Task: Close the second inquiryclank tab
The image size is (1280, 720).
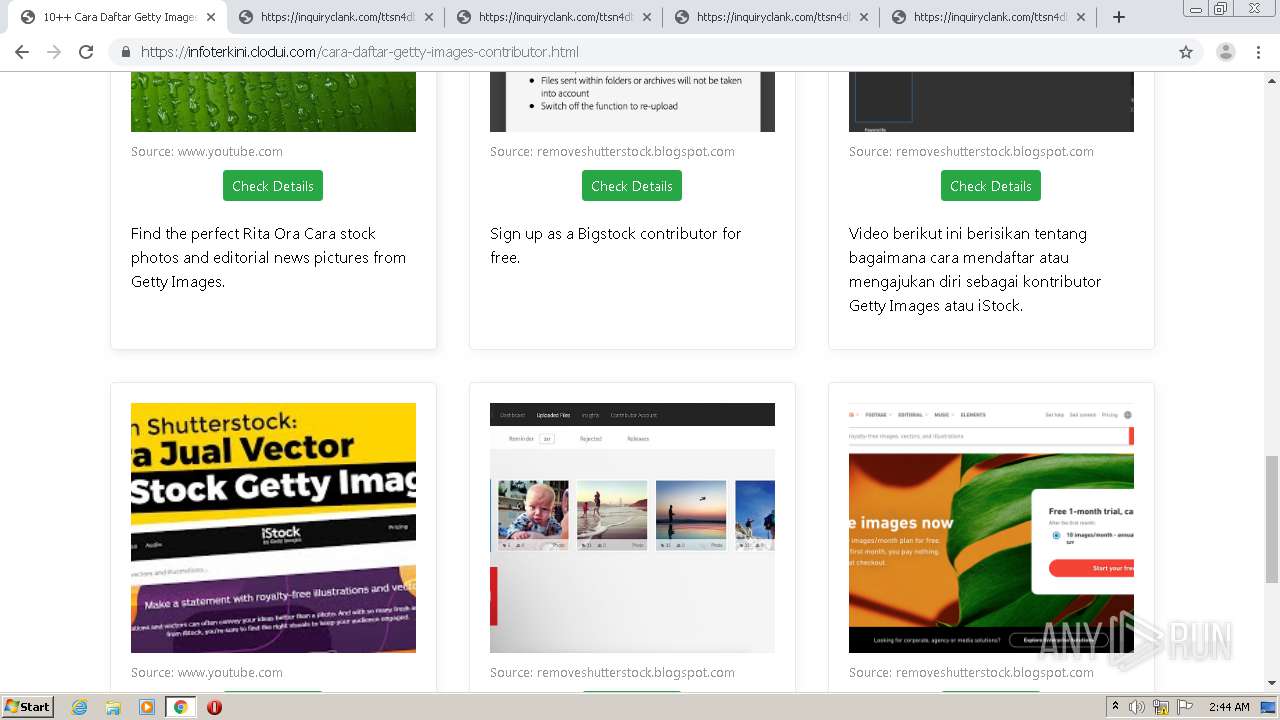Action: pos(646,17)
